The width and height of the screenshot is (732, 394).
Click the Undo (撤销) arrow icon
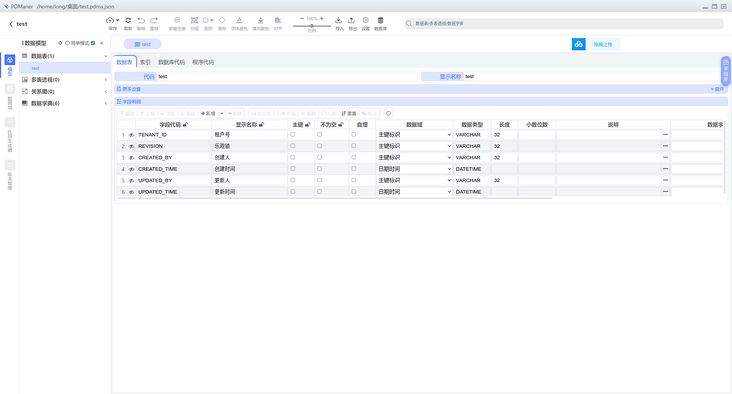[x=141, y=20]
